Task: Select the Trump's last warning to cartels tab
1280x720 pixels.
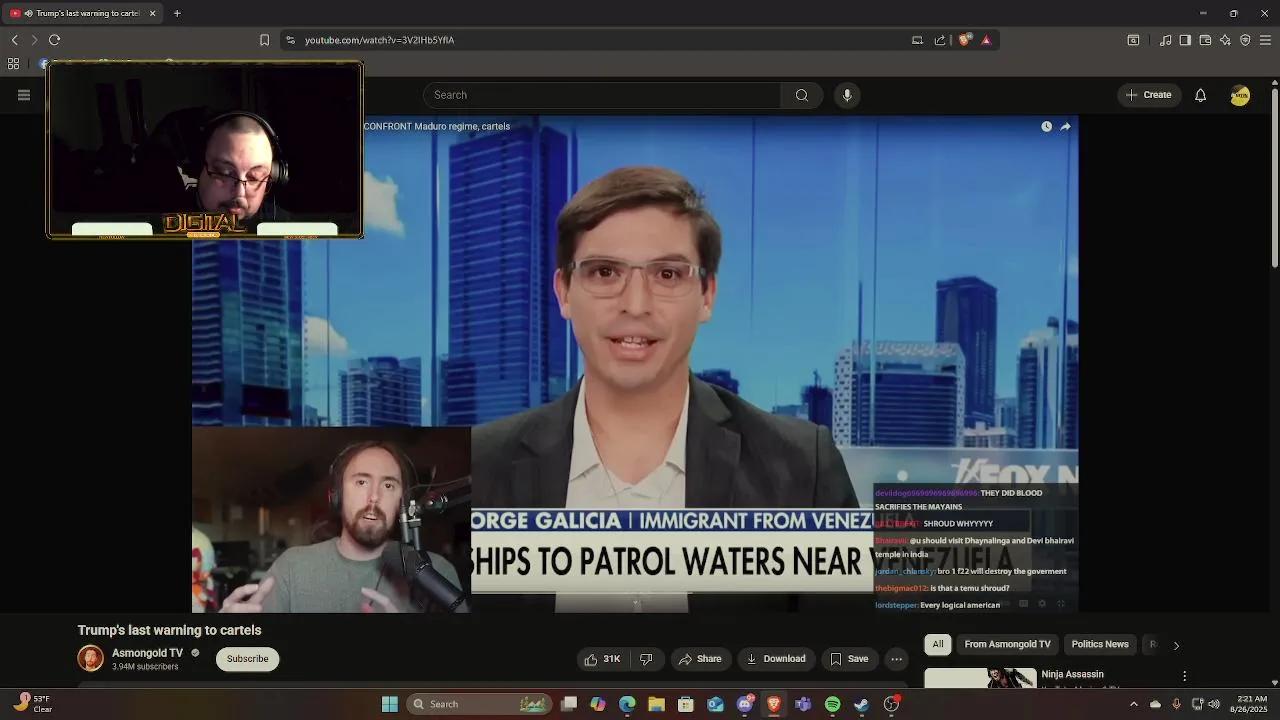Action: pos(82,13)
